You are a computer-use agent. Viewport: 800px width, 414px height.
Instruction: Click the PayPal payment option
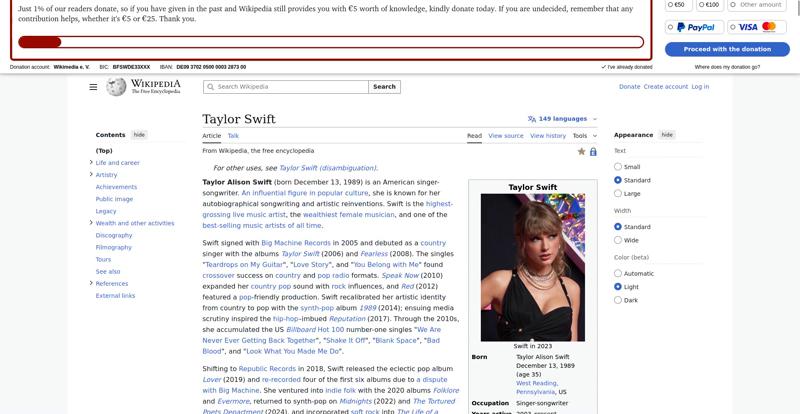pyautogui.click(x=694, y=27)
